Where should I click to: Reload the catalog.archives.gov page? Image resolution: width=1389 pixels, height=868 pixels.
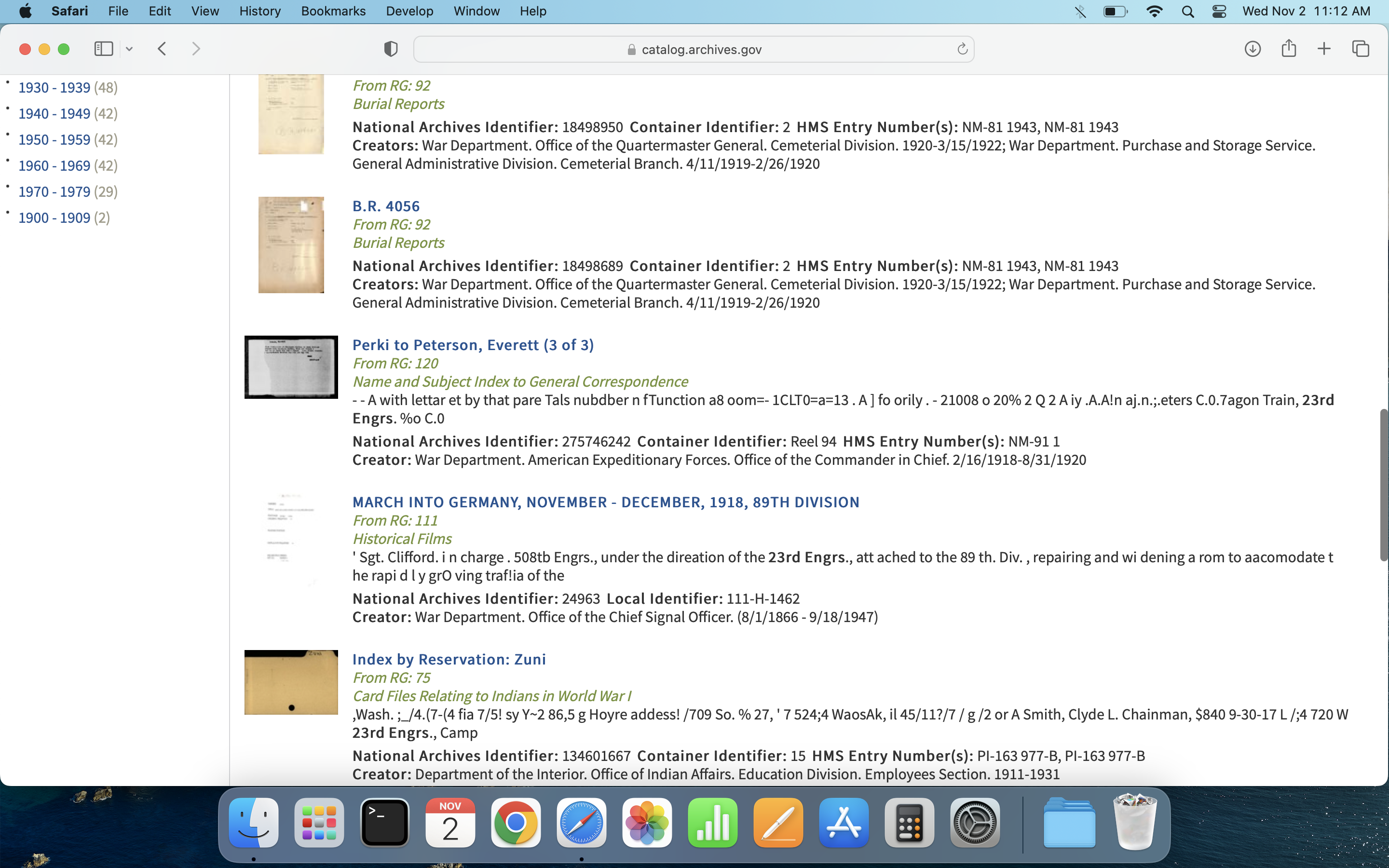pyautogui.click(x=963, y=49)
